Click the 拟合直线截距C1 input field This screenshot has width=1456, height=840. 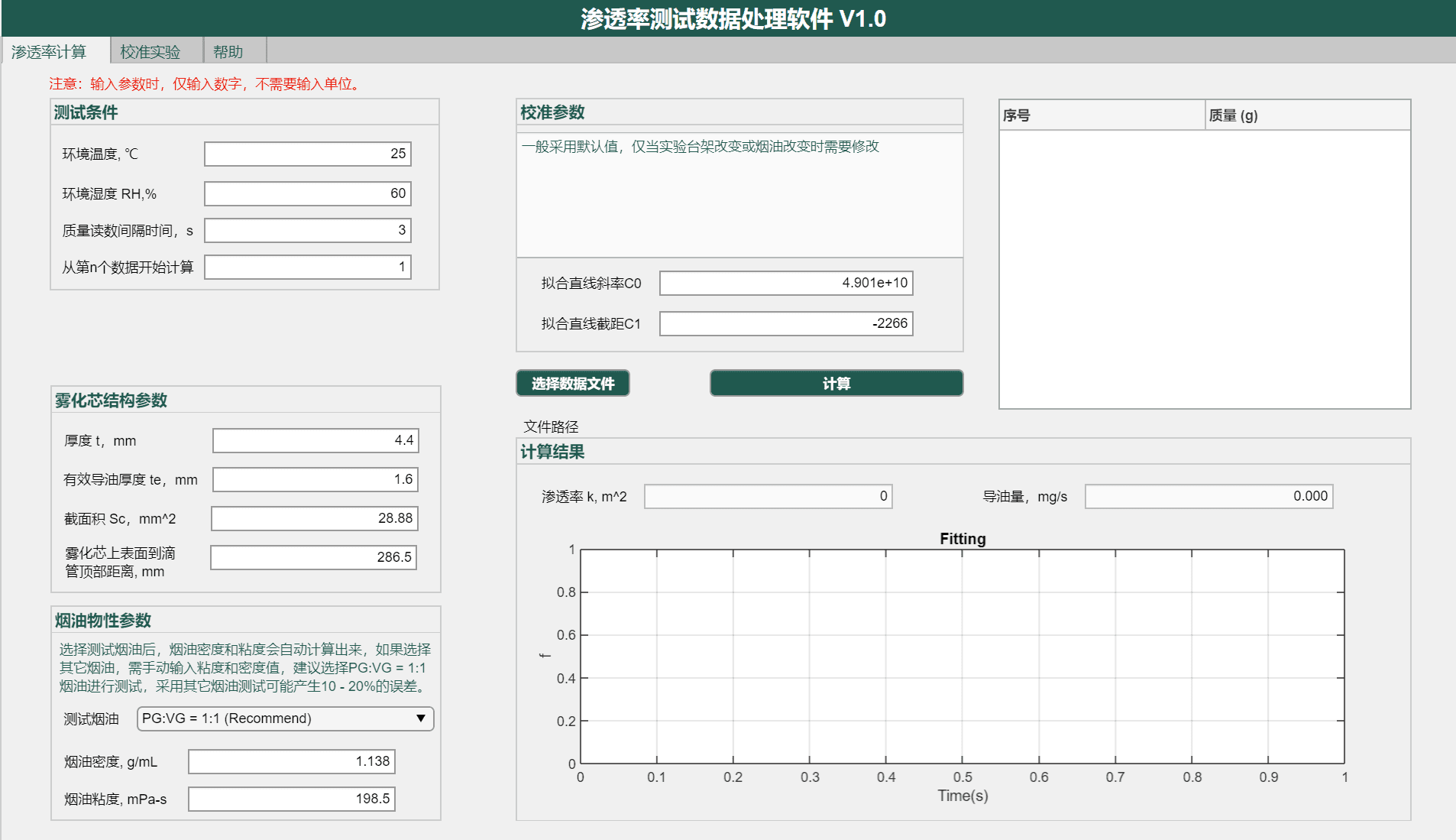pyautogui.click(x=786, y=323)
